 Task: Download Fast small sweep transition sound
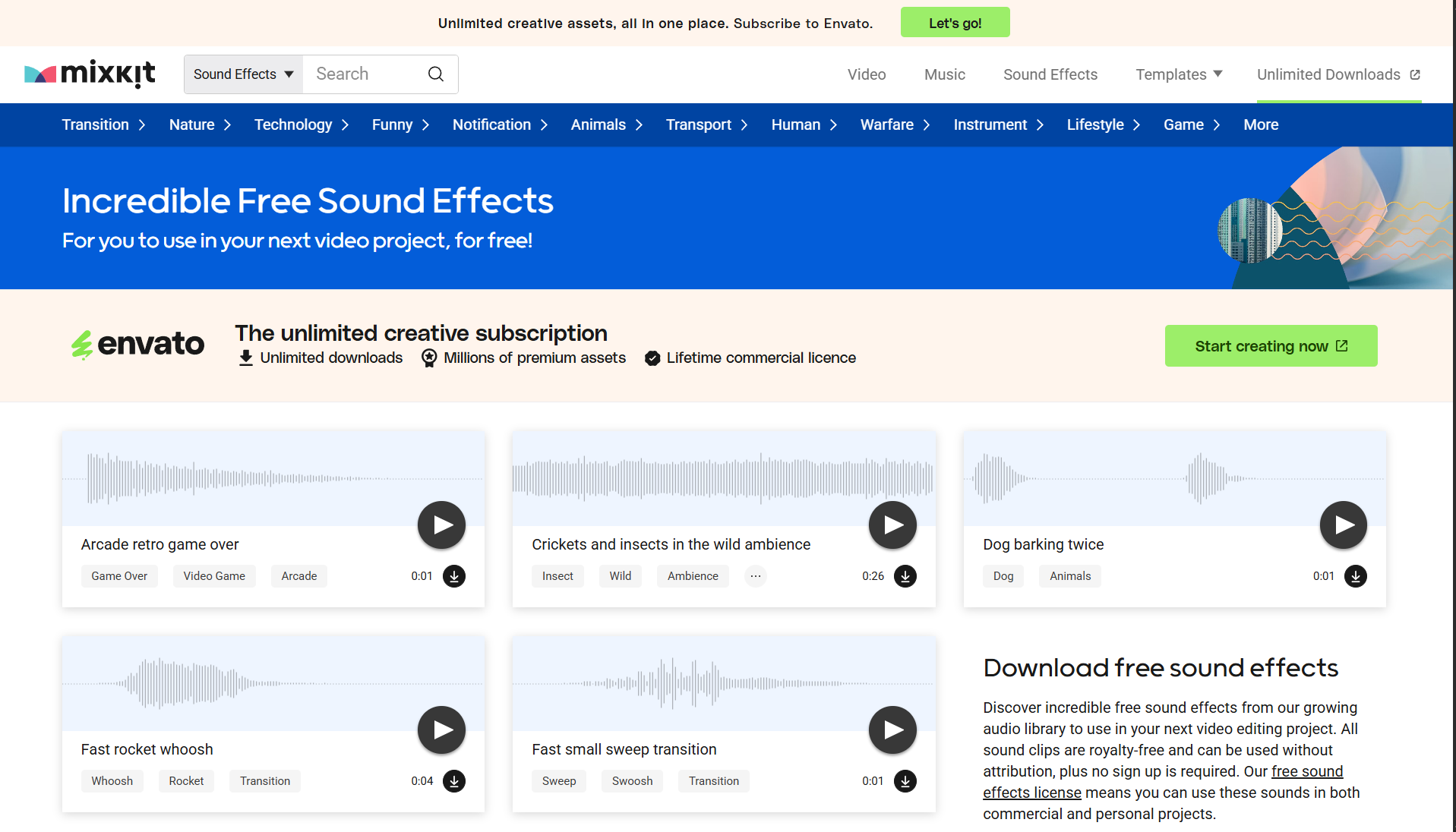pos(905,781)
